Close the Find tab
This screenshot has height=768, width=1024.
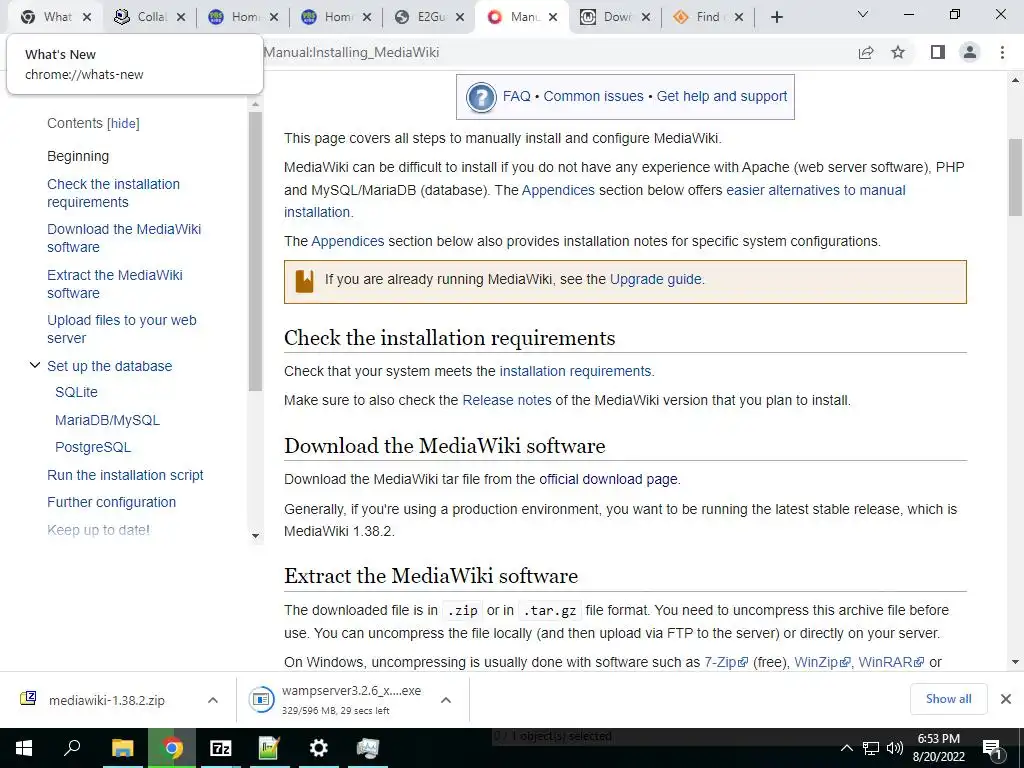pyautogui.click(x=739, y=18)
